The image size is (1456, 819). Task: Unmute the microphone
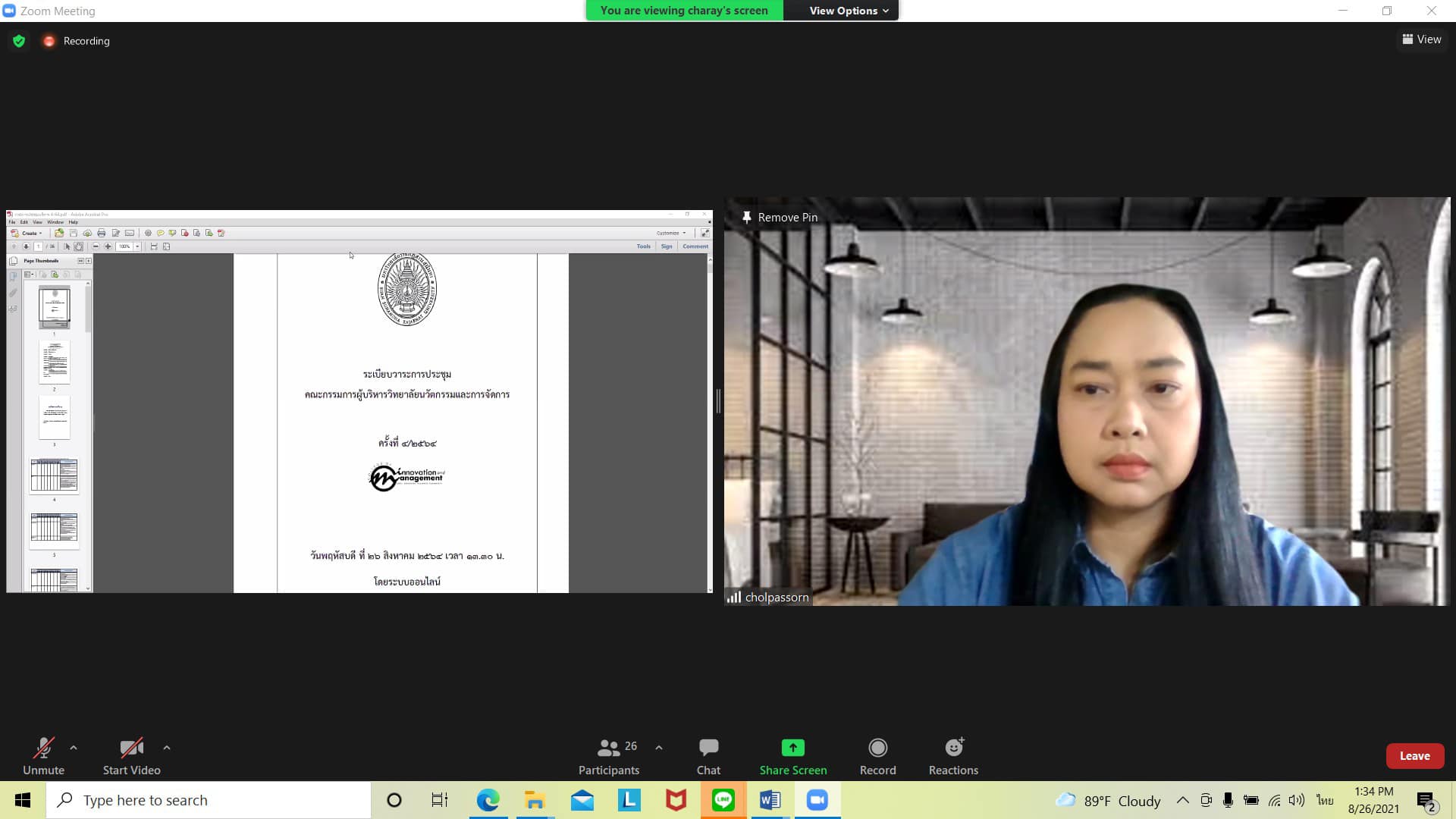pos(43,756)
